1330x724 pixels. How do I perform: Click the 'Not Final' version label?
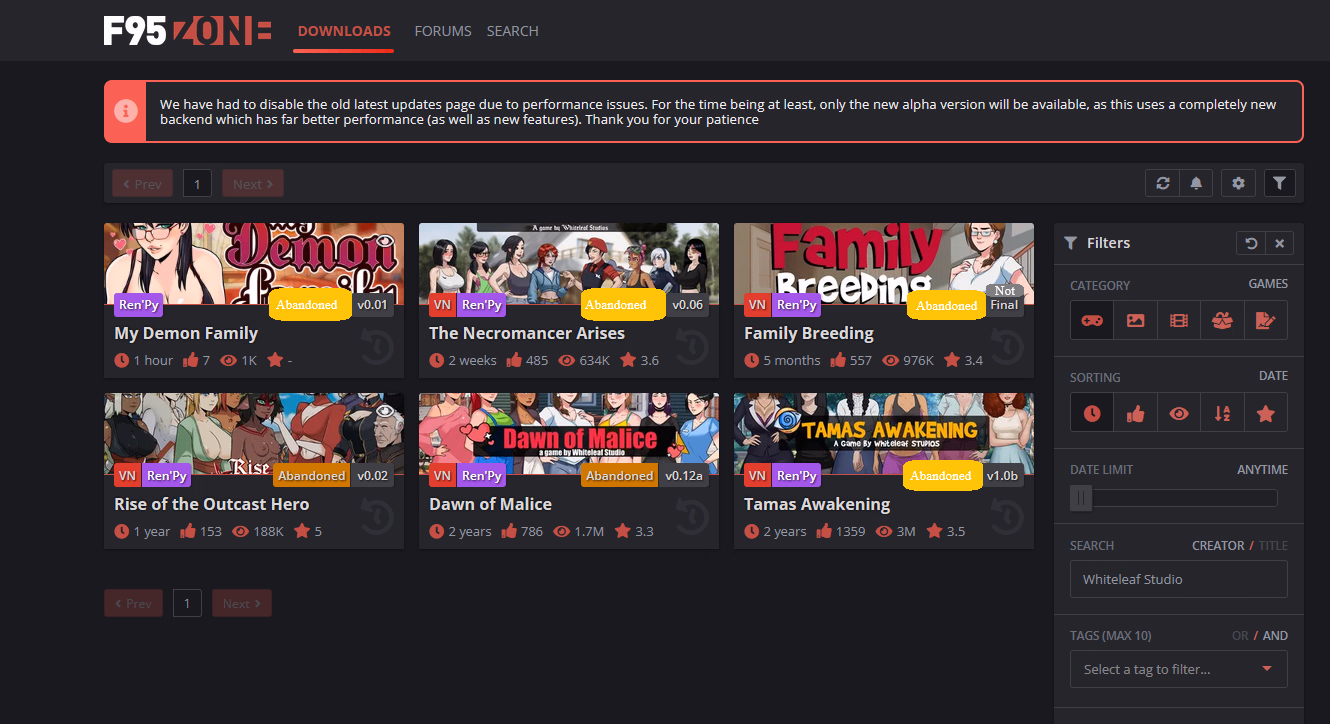[x=1004, y=298]
